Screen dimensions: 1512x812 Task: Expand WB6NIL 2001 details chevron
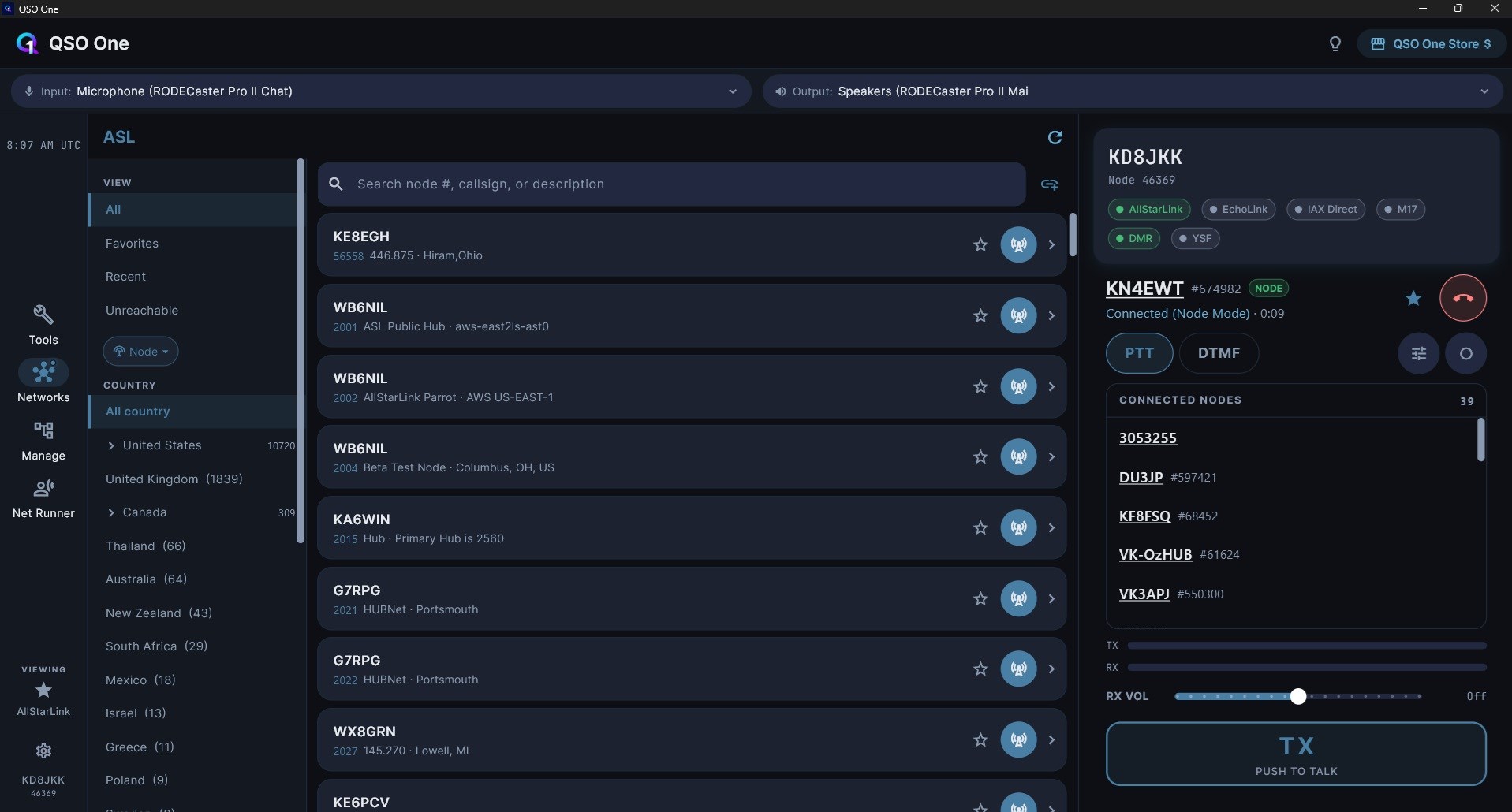1051,315
